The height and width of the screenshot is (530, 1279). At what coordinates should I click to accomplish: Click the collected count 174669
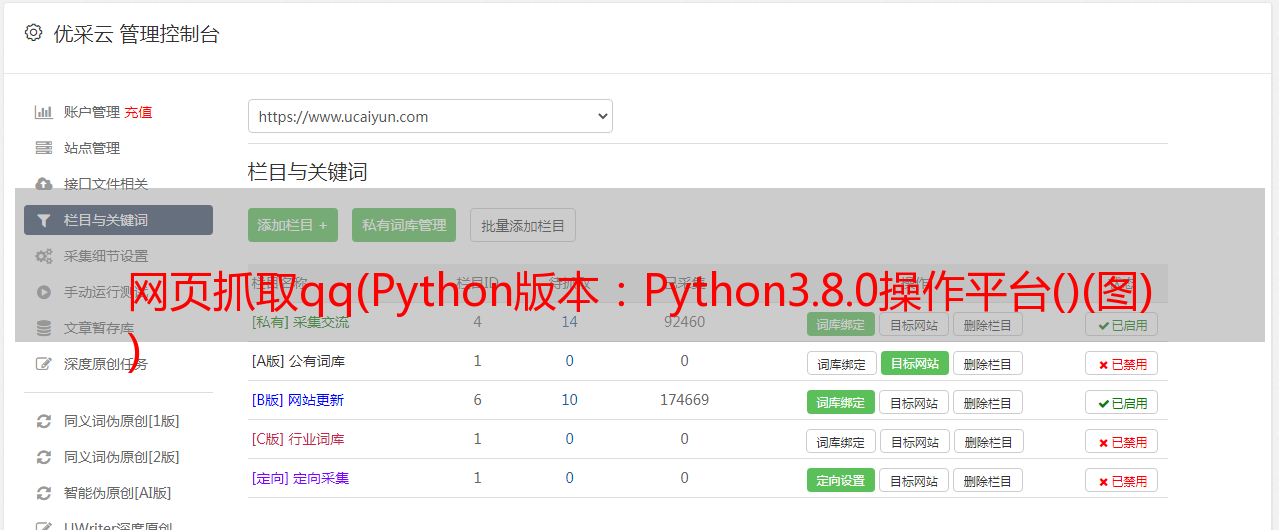(684, 400)
